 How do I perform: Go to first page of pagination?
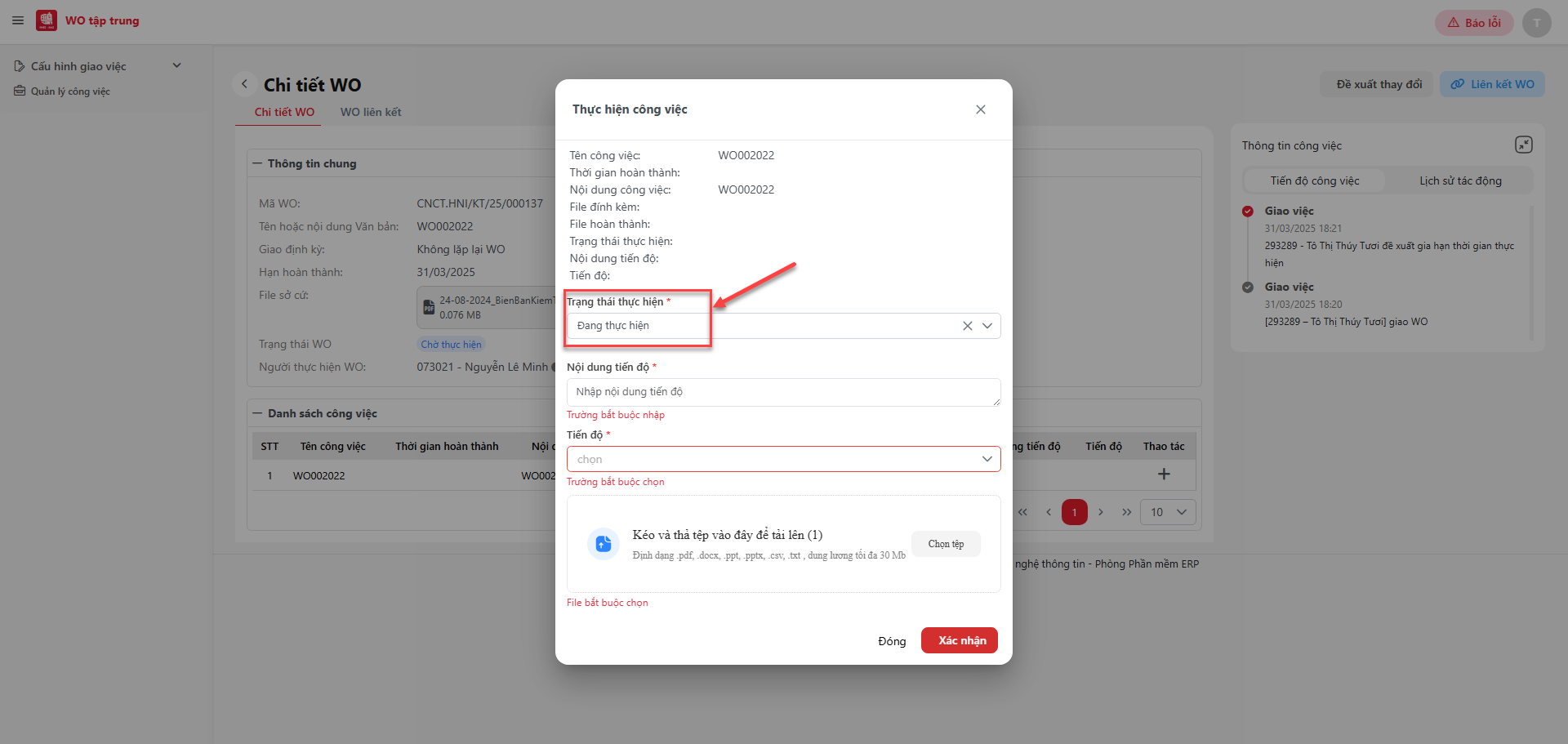pyautogui.click(x=1022, y=512)
